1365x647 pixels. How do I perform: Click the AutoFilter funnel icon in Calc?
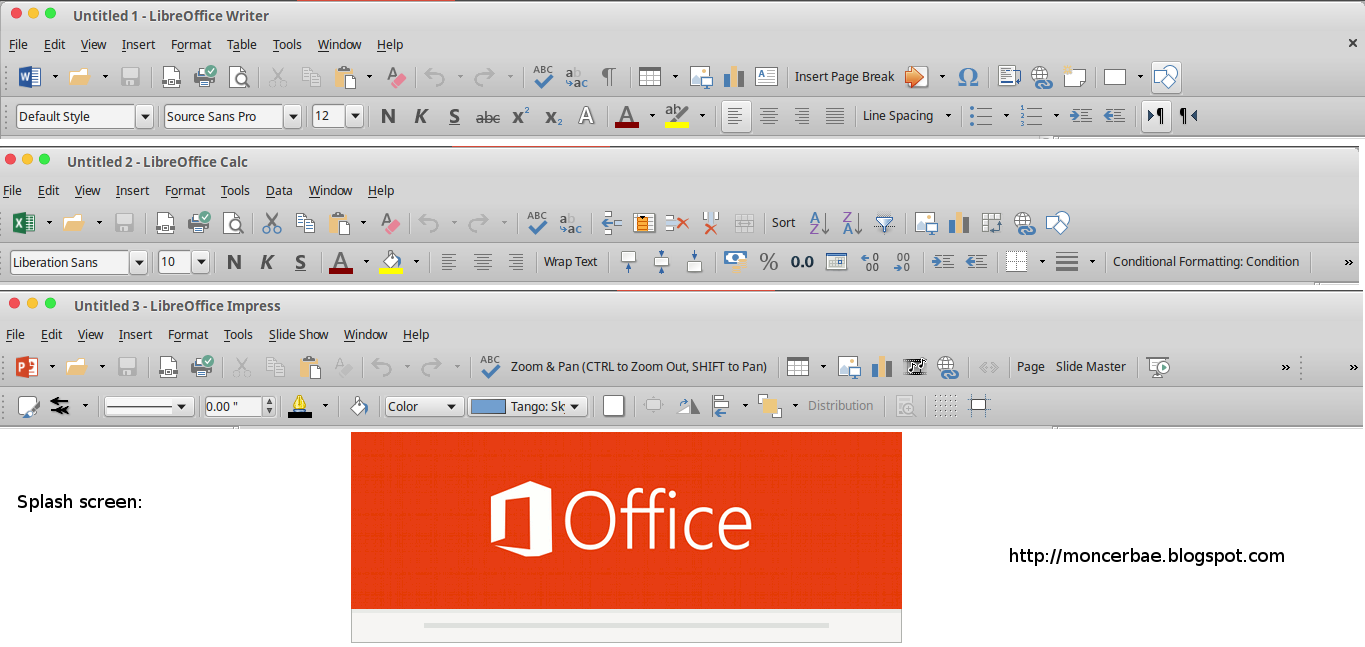click(885, 223)
